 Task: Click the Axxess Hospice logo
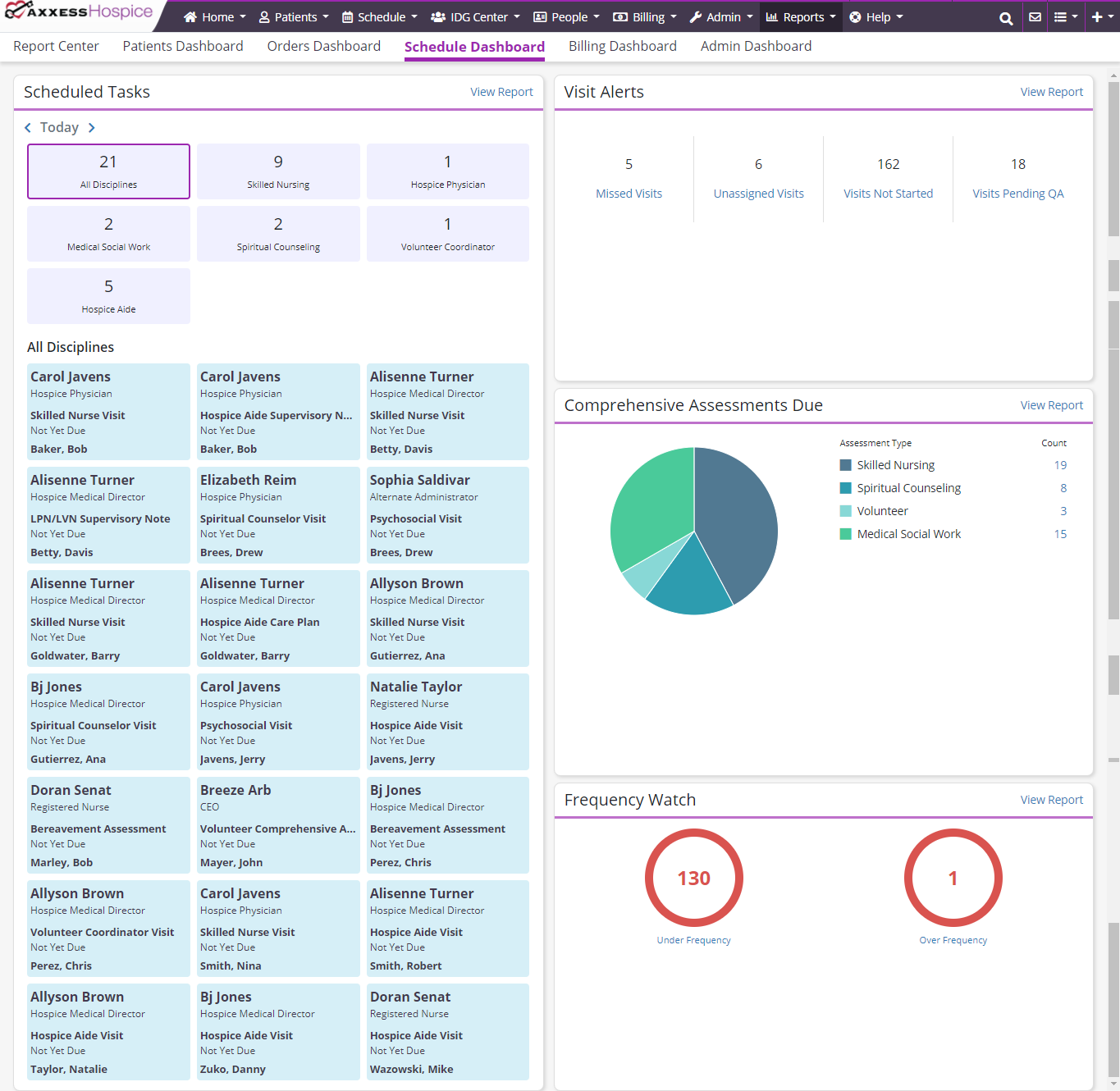[x=79, y=12]
